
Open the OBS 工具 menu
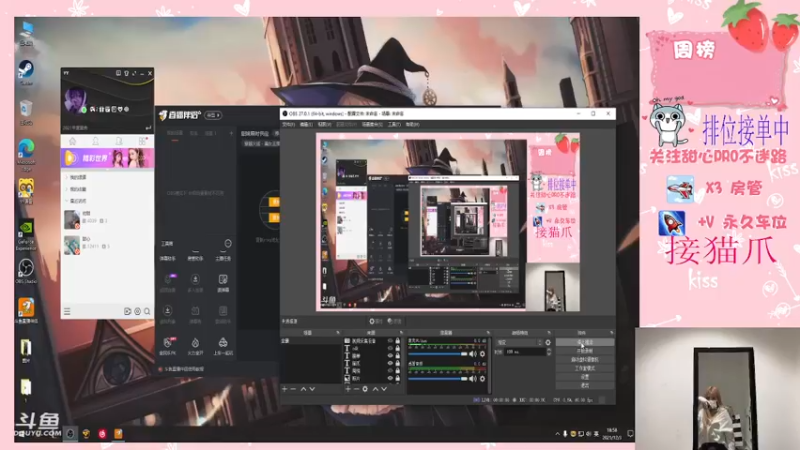(394, 124)
